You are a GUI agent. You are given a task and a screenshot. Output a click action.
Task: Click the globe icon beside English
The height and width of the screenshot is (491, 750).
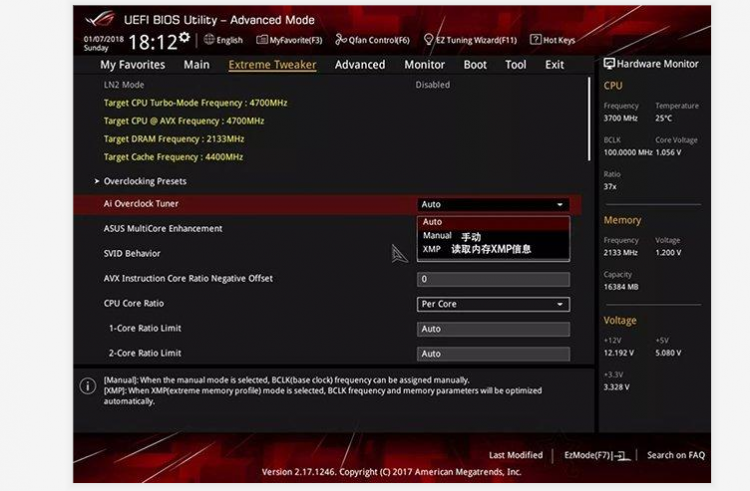click(209, 40)
